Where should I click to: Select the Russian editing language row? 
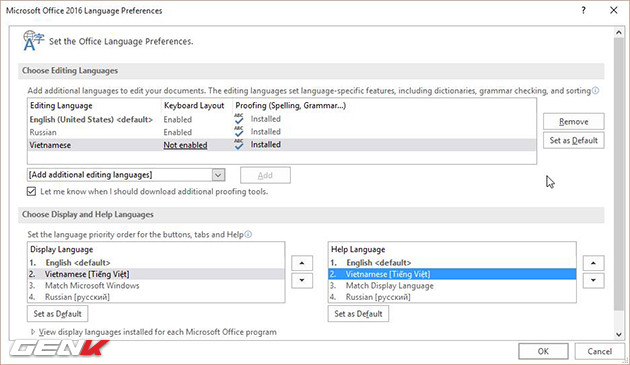[282, 132]
